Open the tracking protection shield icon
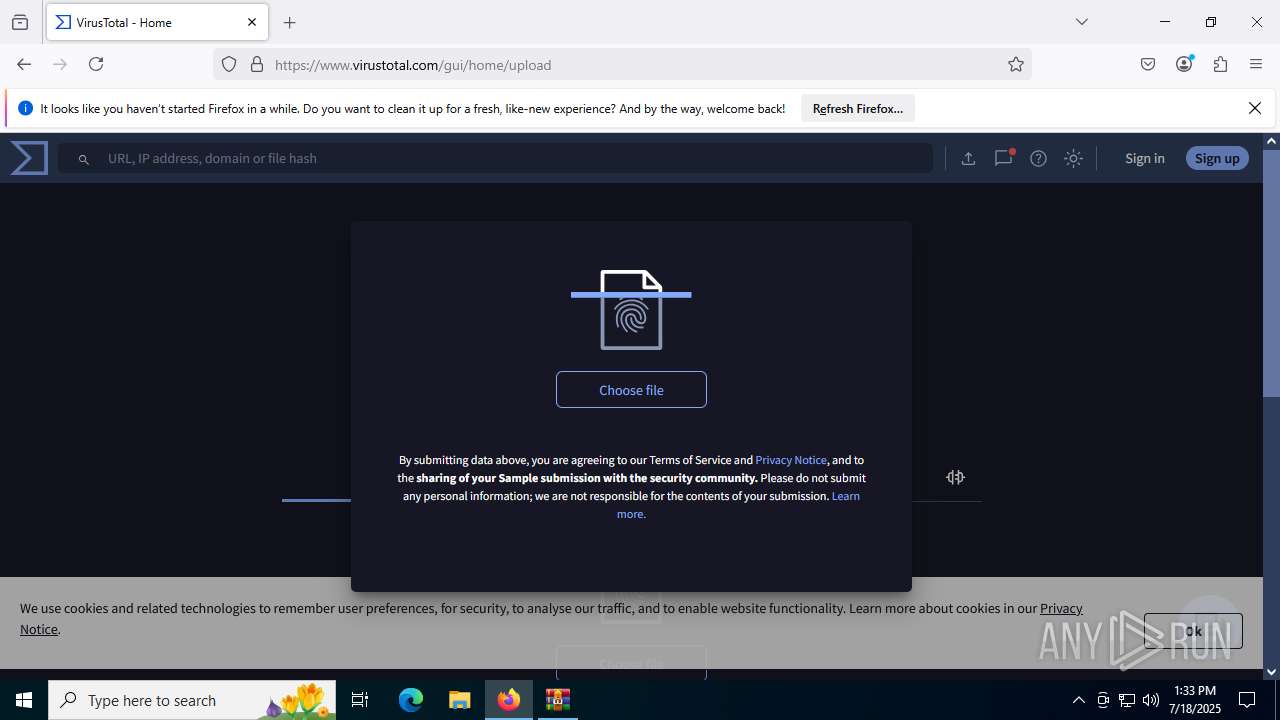The width and height of the screenshot is (1280, 720). pos(229,64)
